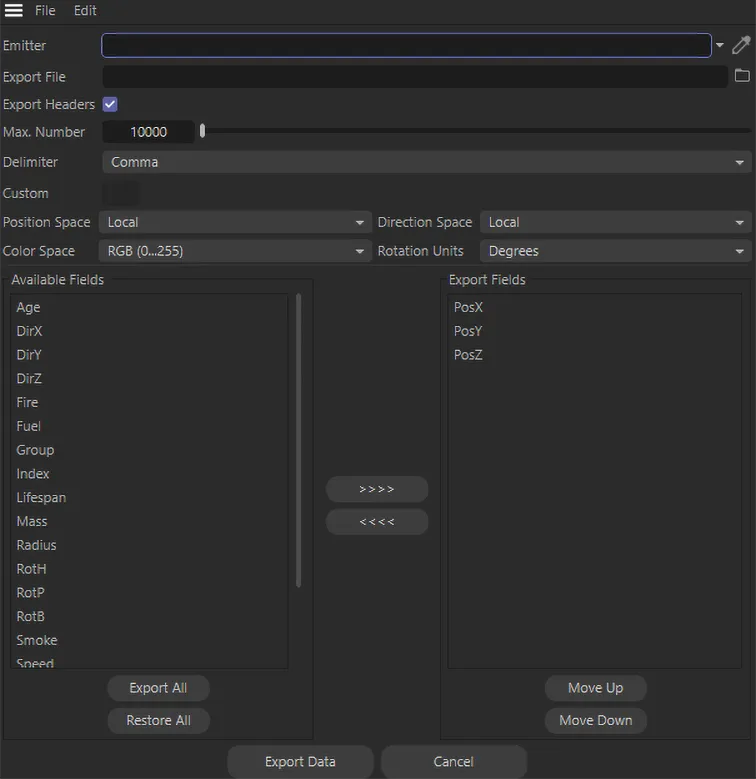Expand the Direction Space dropdown
Screen dimensions: 756x779
point(615,222)
